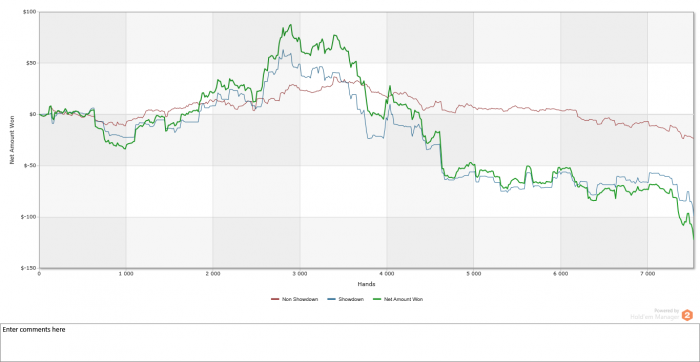Toggle the Non Showdown legend entry
This screenshot has width=700, height=362.
[295, 300]
